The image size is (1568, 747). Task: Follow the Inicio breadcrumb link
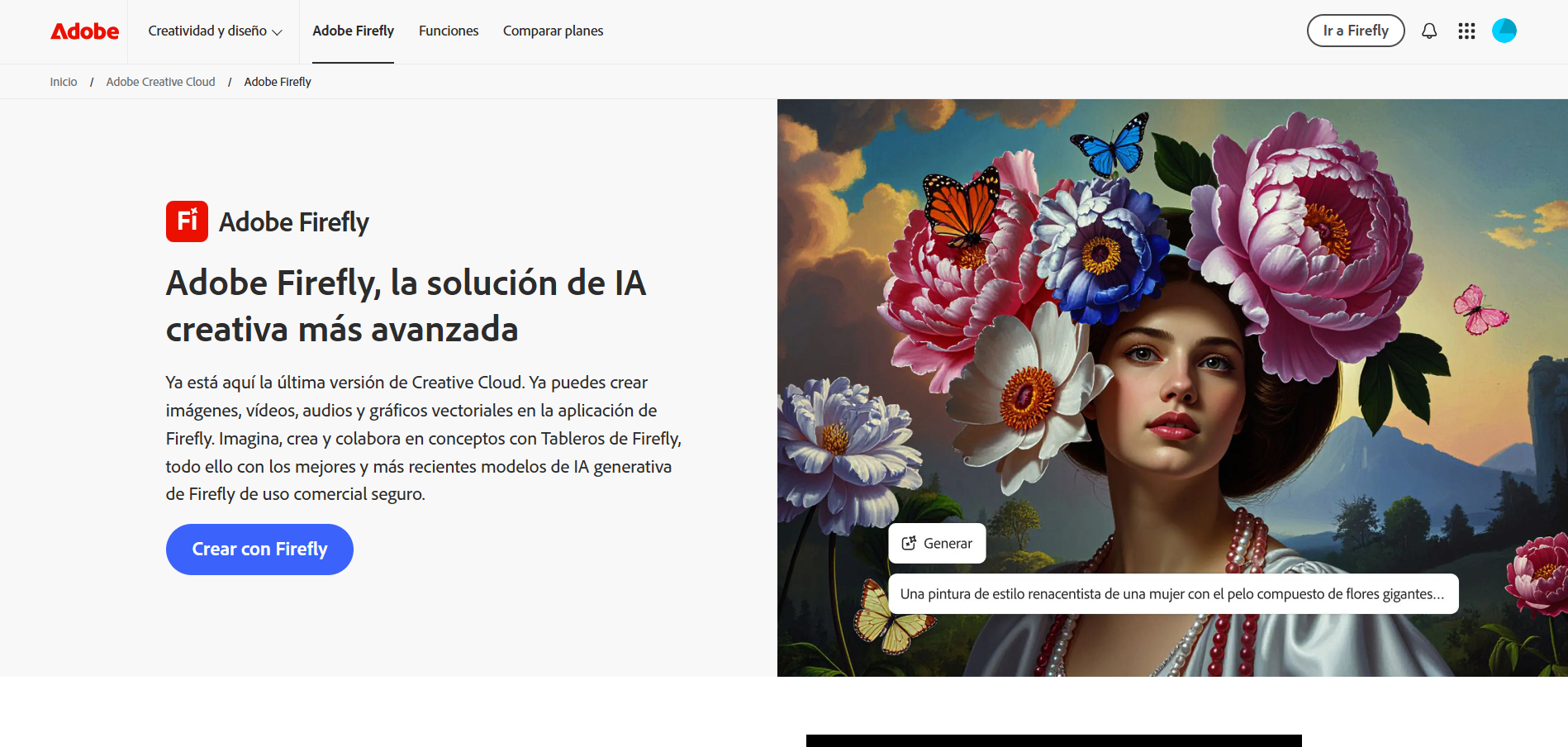(x=64, y=82)
